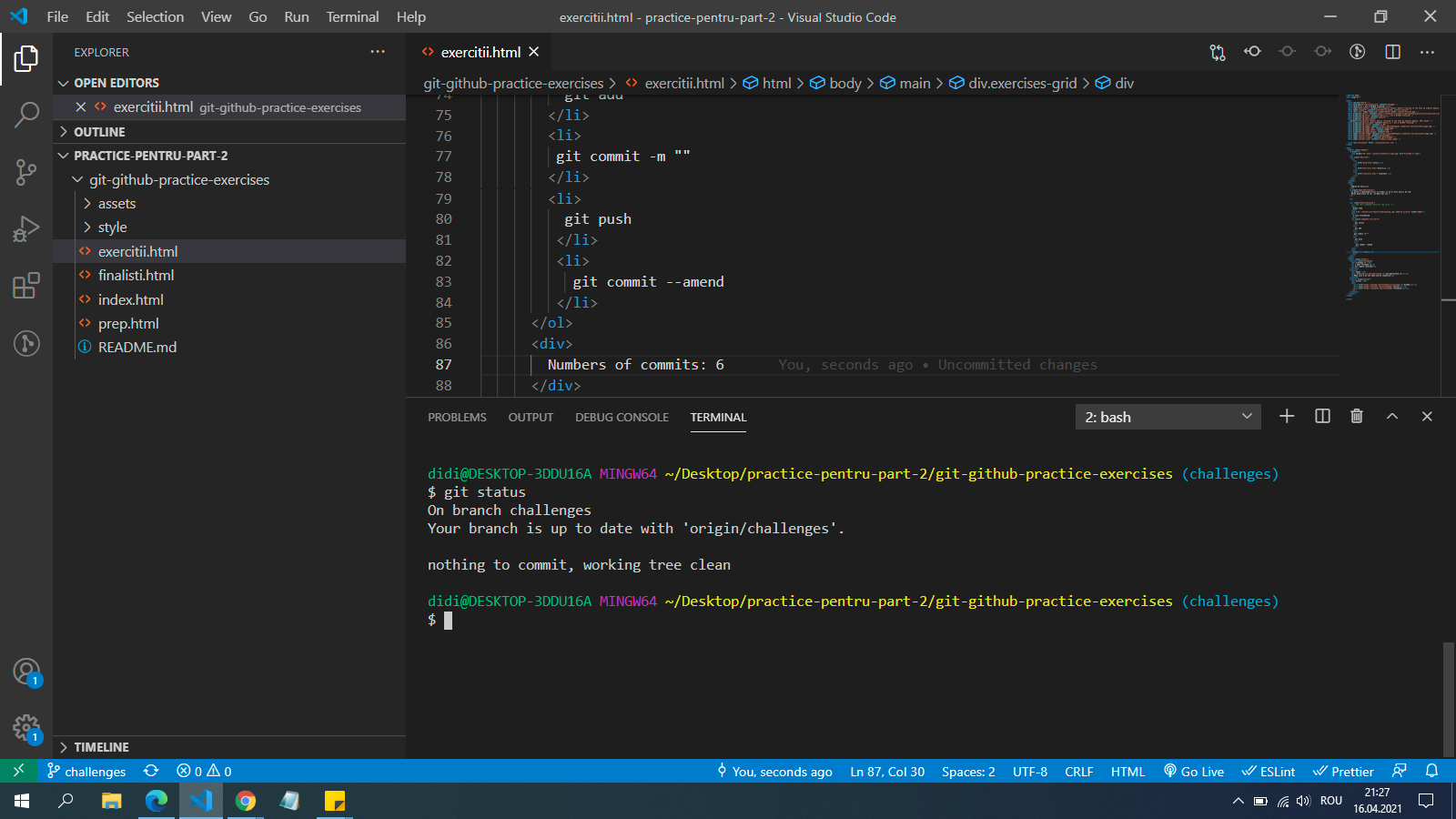Open finalisti.html from the explorer
Image resolution: width=1456 pixels, height=819 pixels.
[x=136, y=275]
